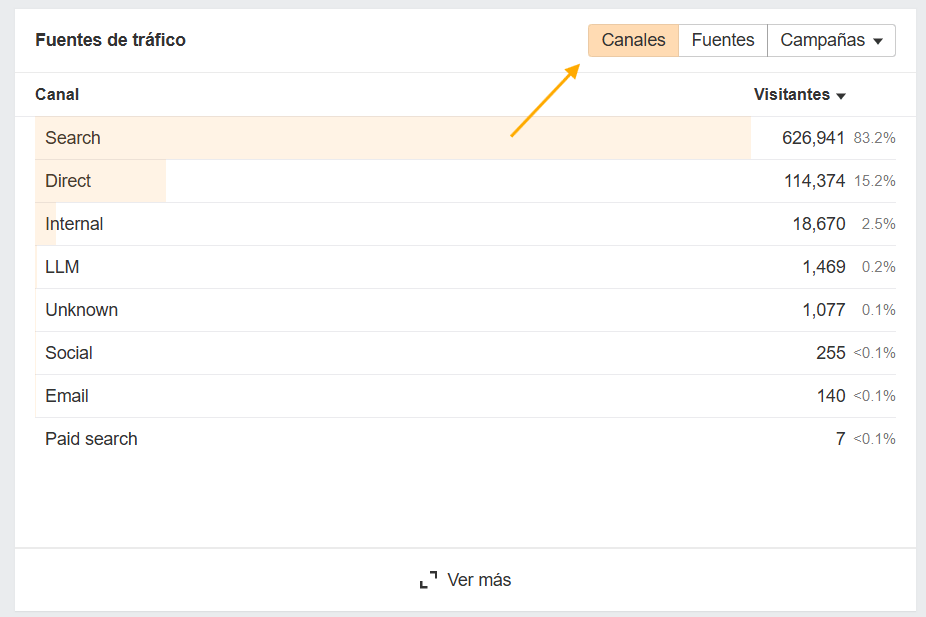Click the Paid search channel row
The image size is (926, 617).
tap(91, 439)
